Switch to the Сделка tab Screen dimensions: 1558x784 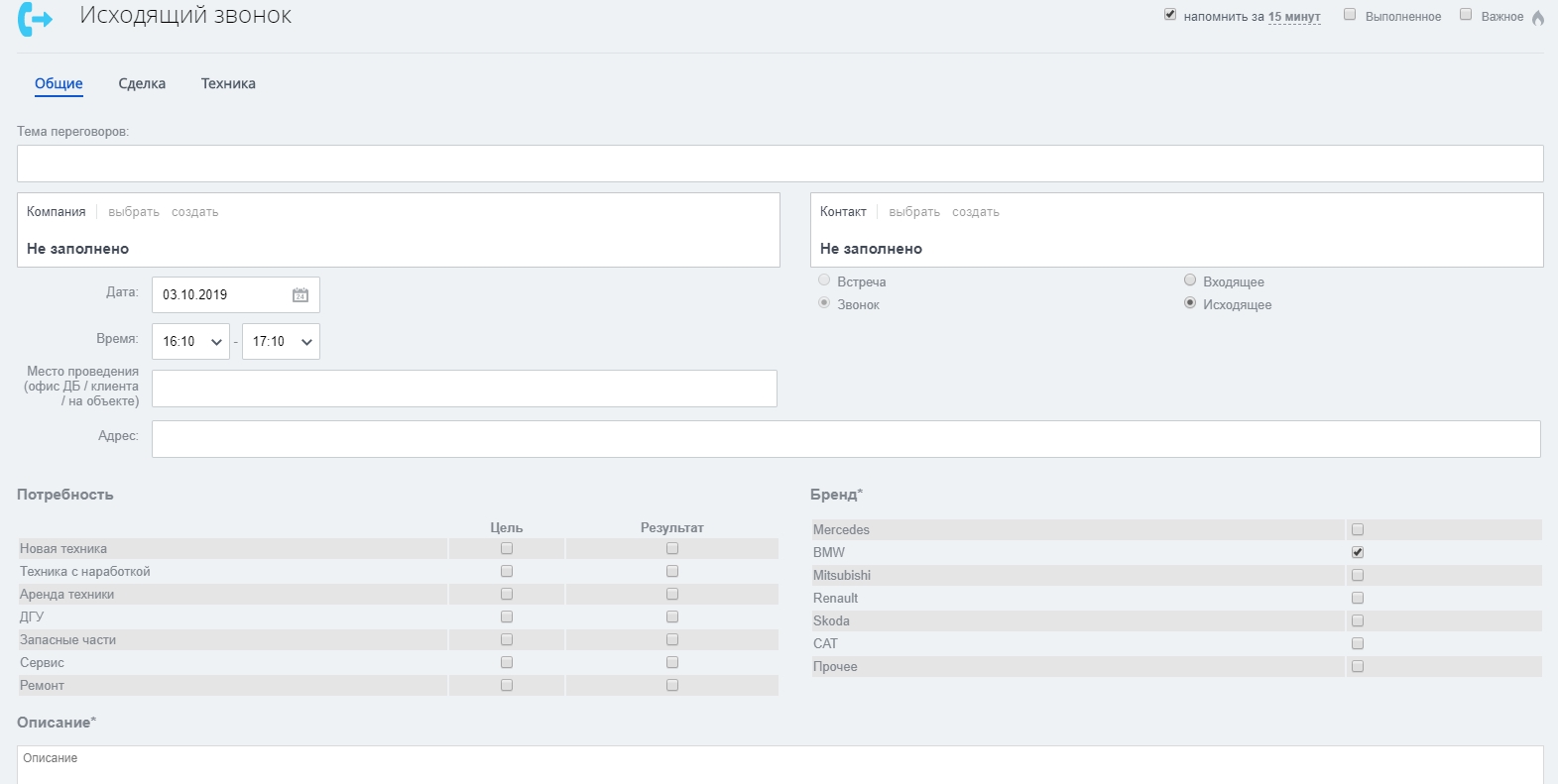[x=142, y=83]
